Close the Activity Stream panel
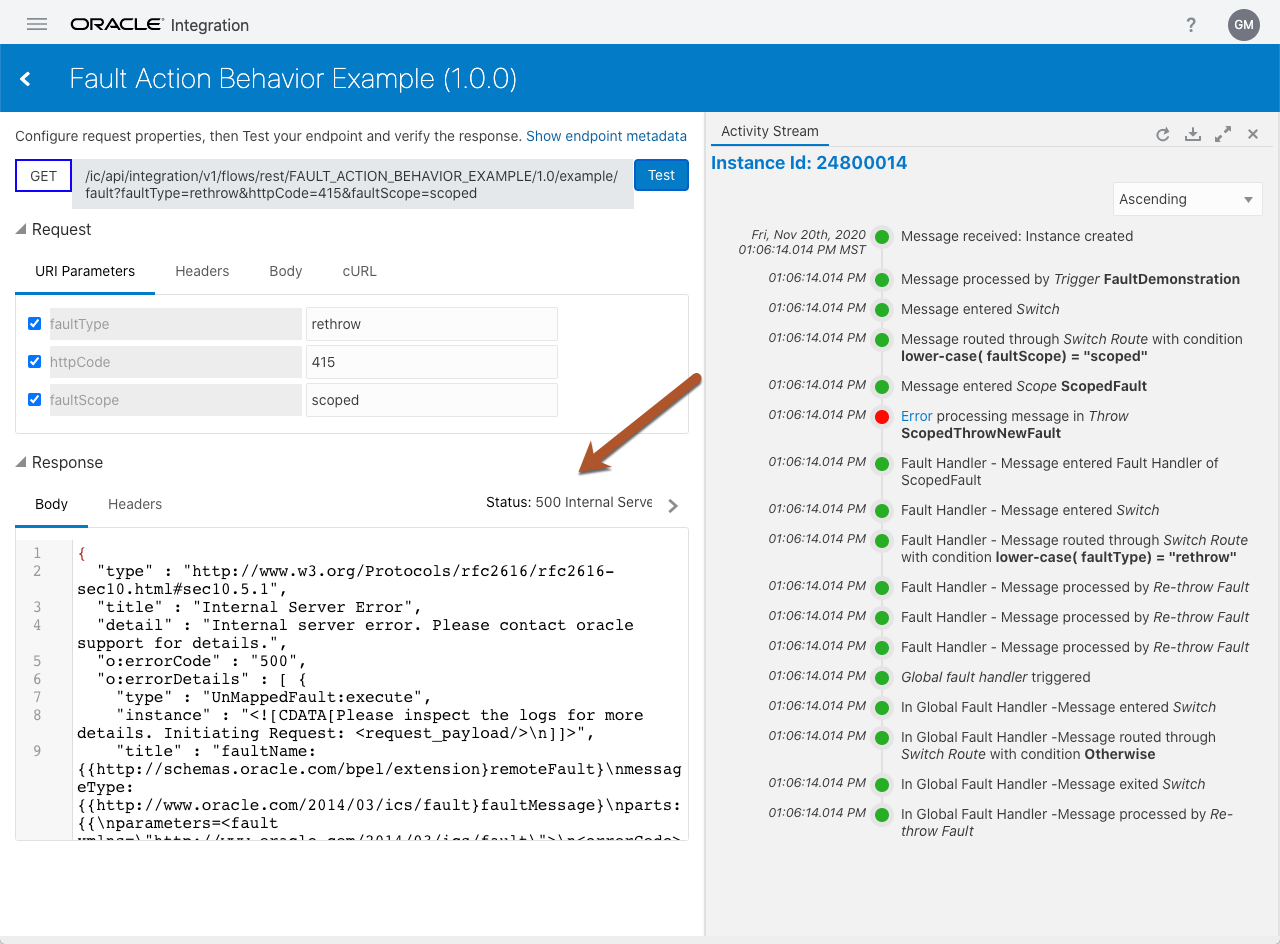The image size is (1280, 944). (x=1252, y=134)
